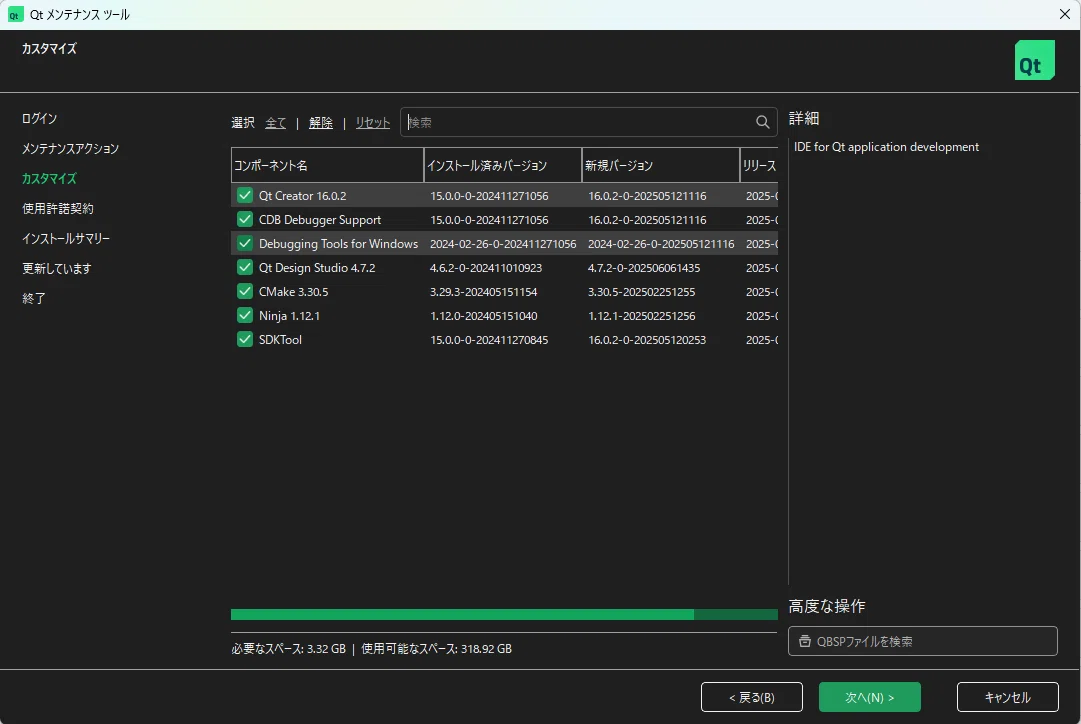Deselect the Ninja 1.12.1 checkbox

coord(245,315)
